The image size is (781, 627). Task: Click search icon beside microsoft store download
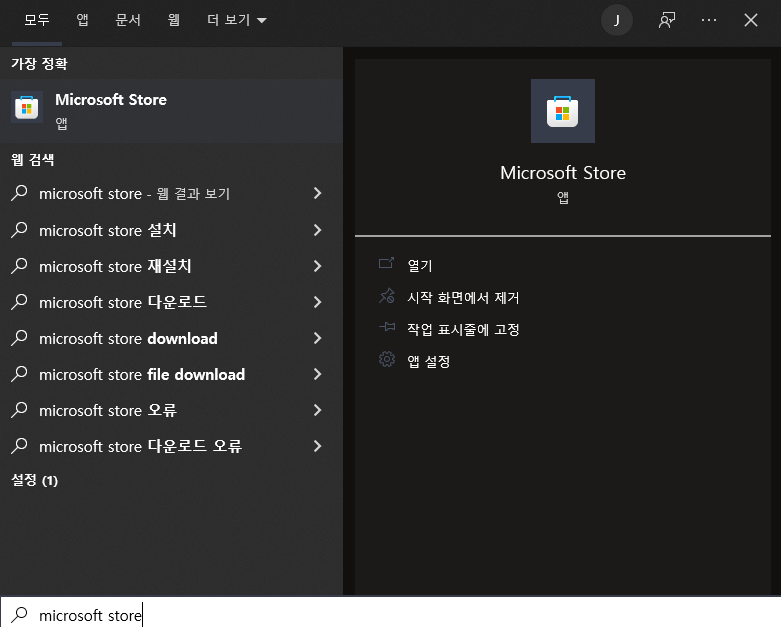(19, 338)
